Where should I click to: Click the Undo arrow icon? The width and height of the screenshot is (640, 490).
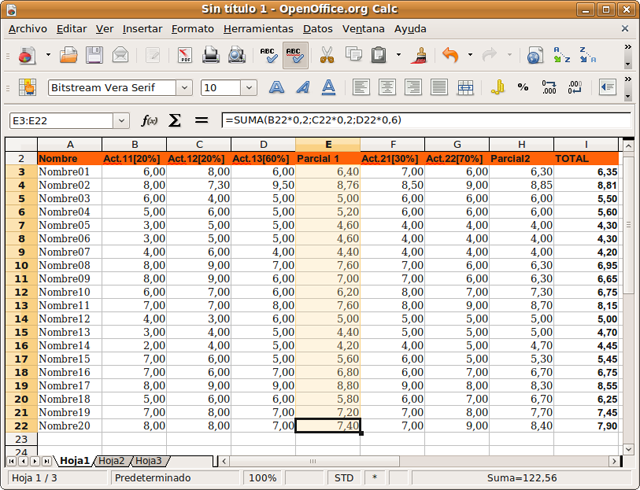[450, 55]
